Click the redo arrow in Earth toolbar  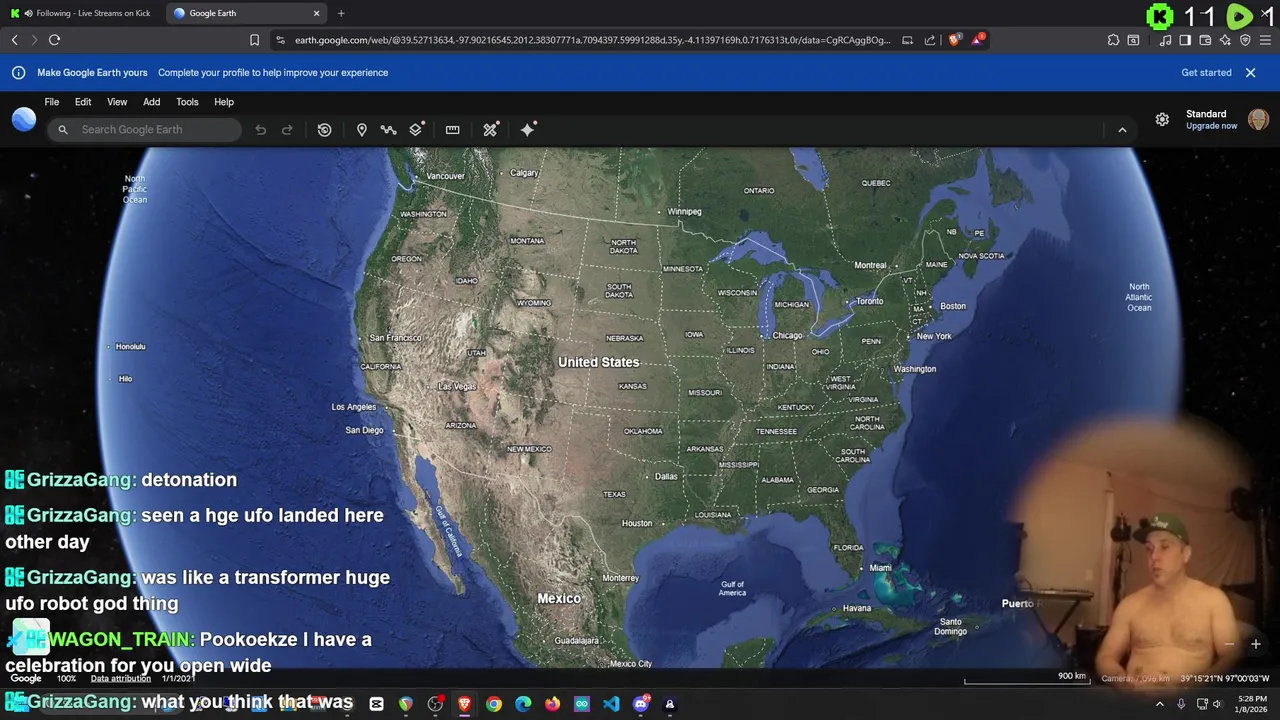[x=287, y=130]
